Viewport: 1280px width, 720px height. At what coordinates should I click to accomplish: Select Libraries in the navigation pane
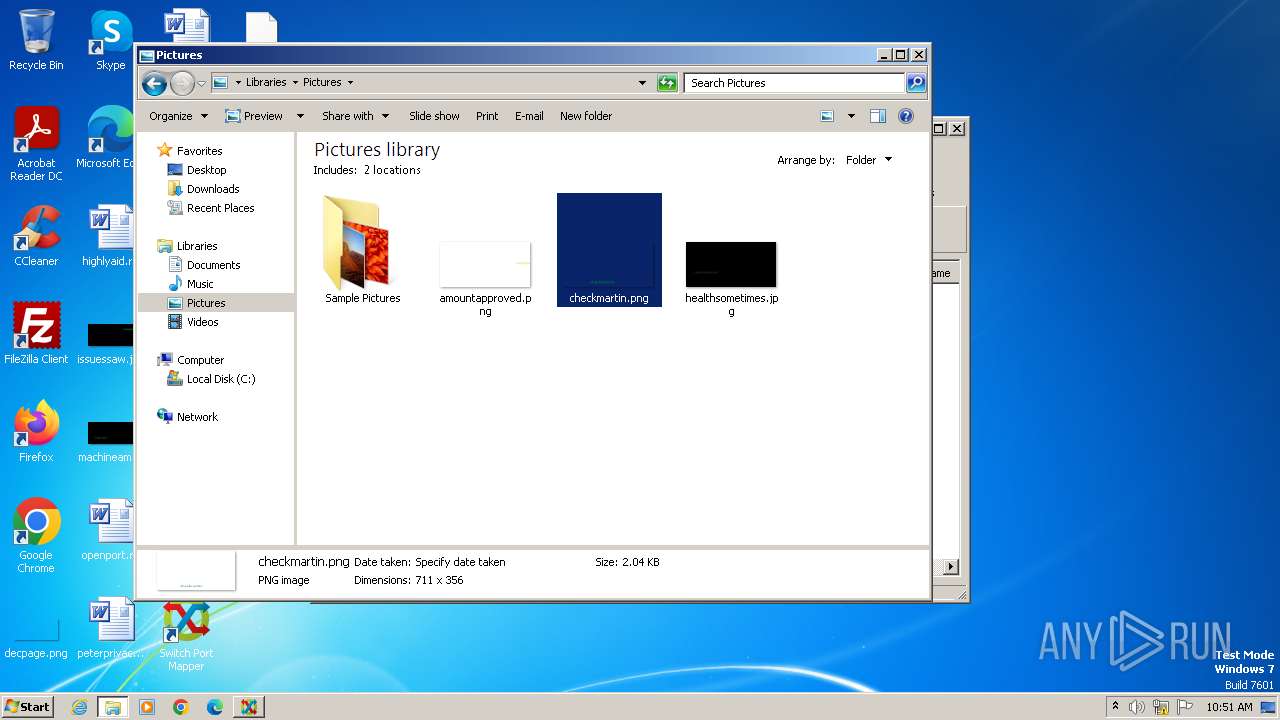197,246
